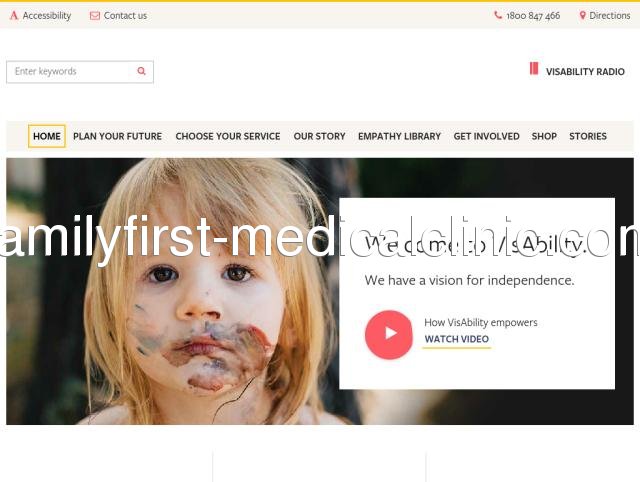
Task: Click the child's hero banner image
Action: pos(173,291)
